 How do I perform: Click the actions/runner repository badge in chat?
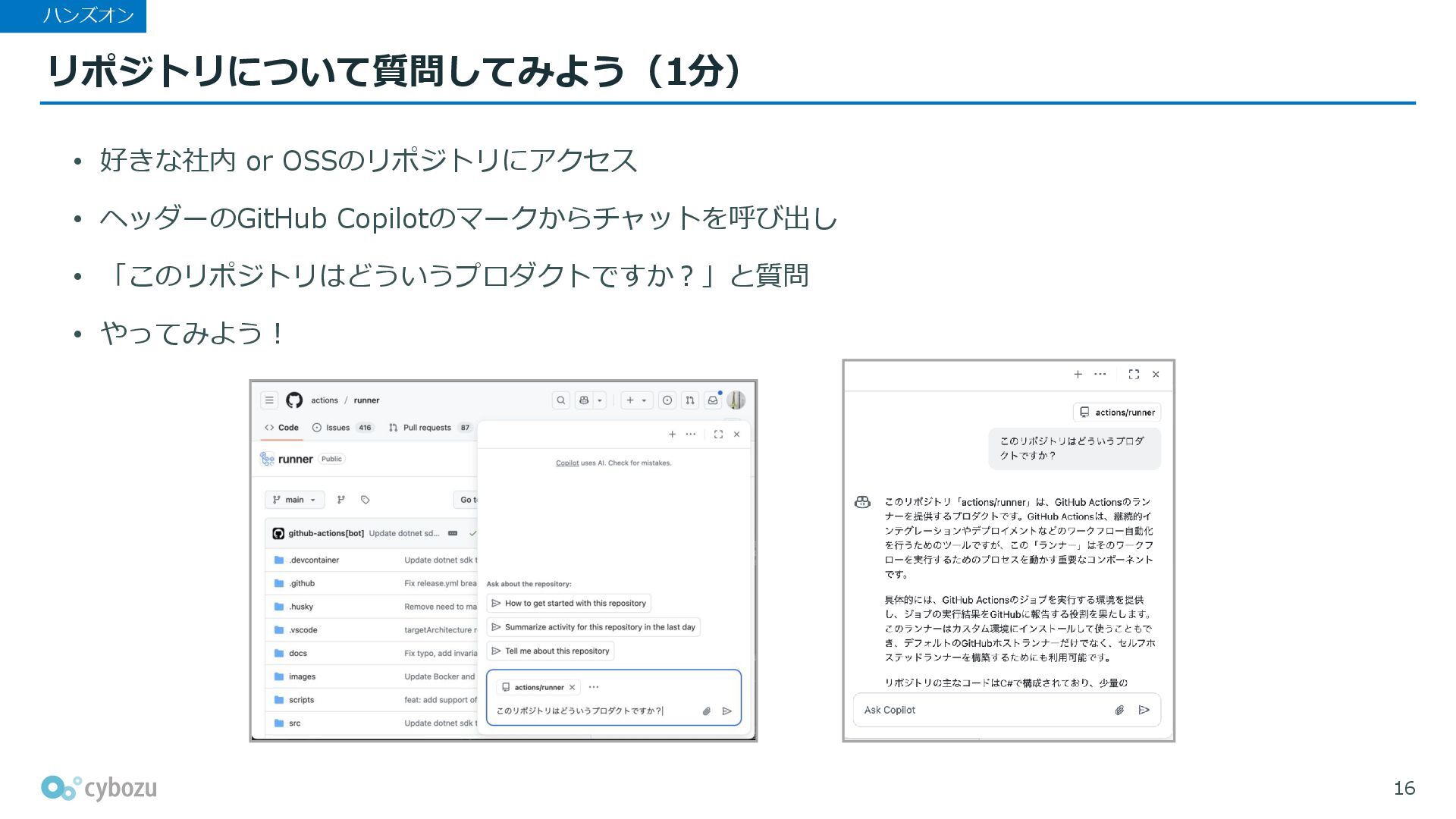point(1117,413)
